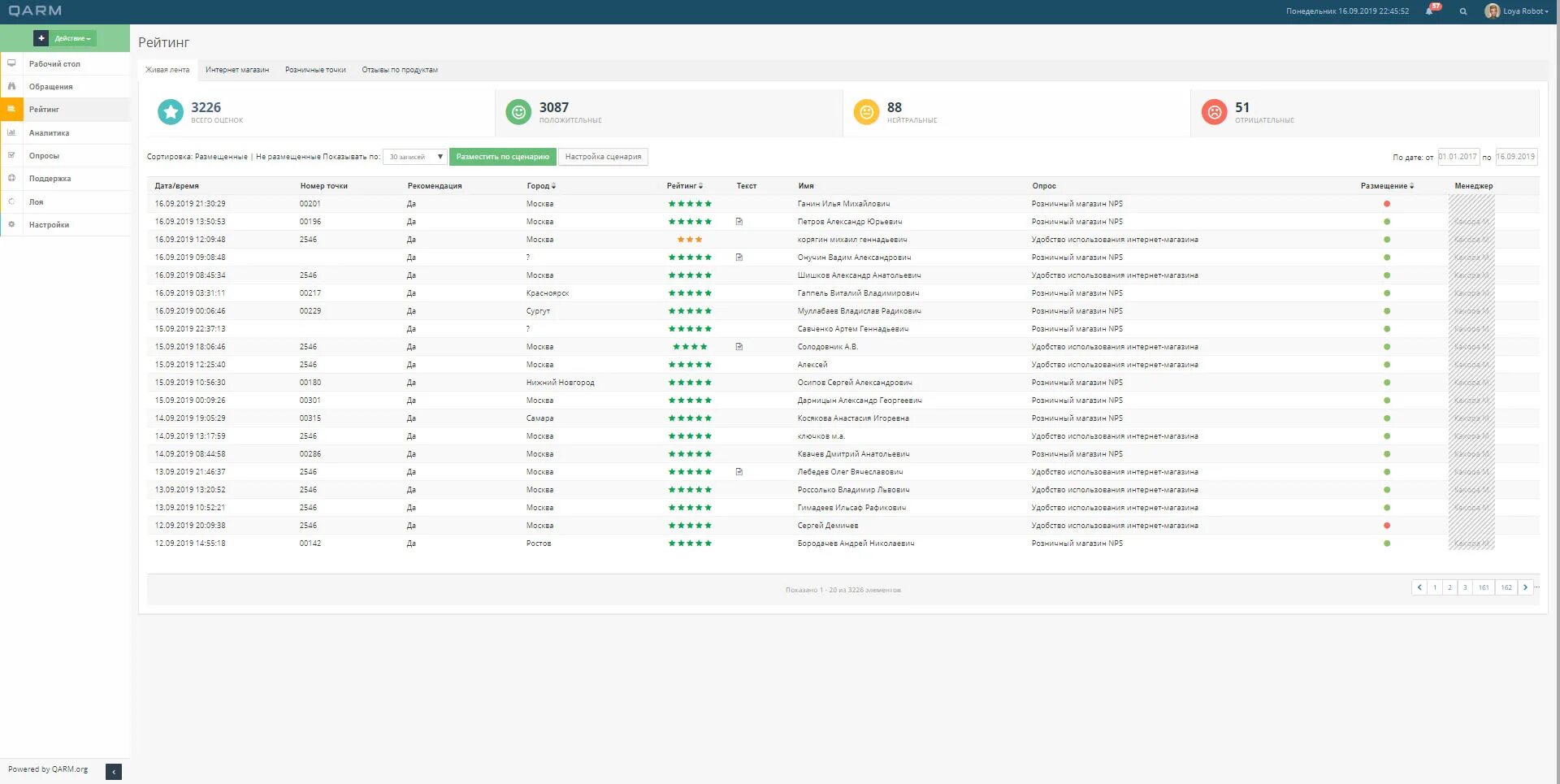The width and height of the screenshot is (1560, 784).
Task: Collapse sidebar with bottom arrow button
Action: tap(114, 771)
